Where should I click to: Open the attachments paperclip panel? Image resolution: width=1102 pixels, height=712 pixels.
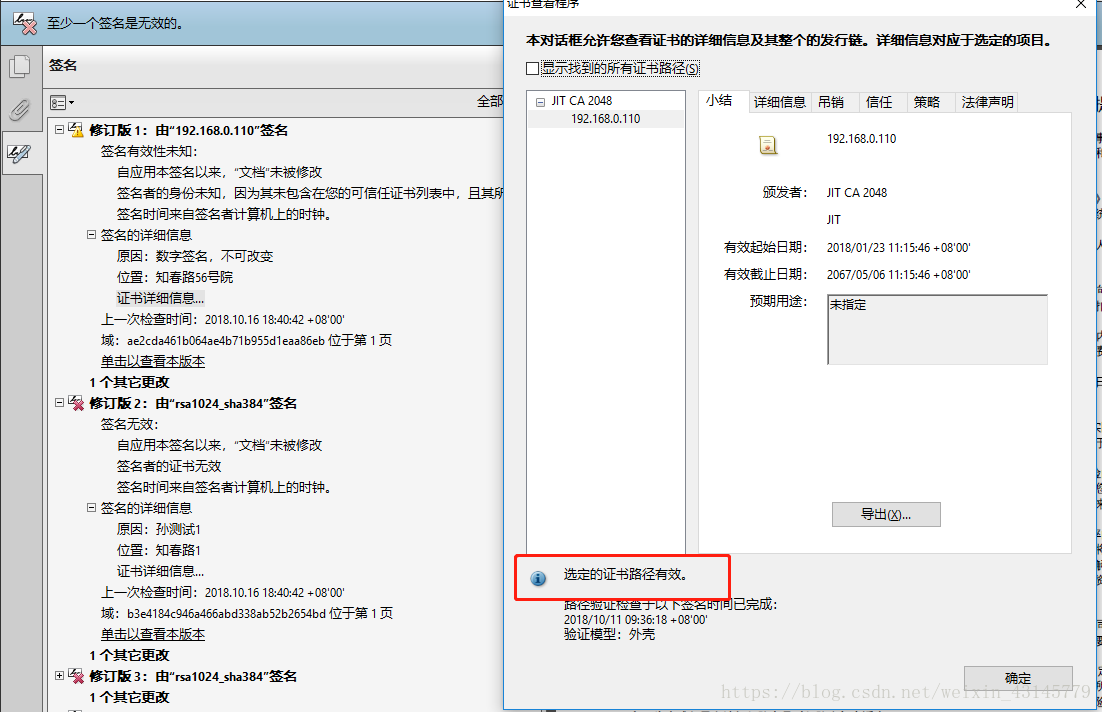[20, 110]
